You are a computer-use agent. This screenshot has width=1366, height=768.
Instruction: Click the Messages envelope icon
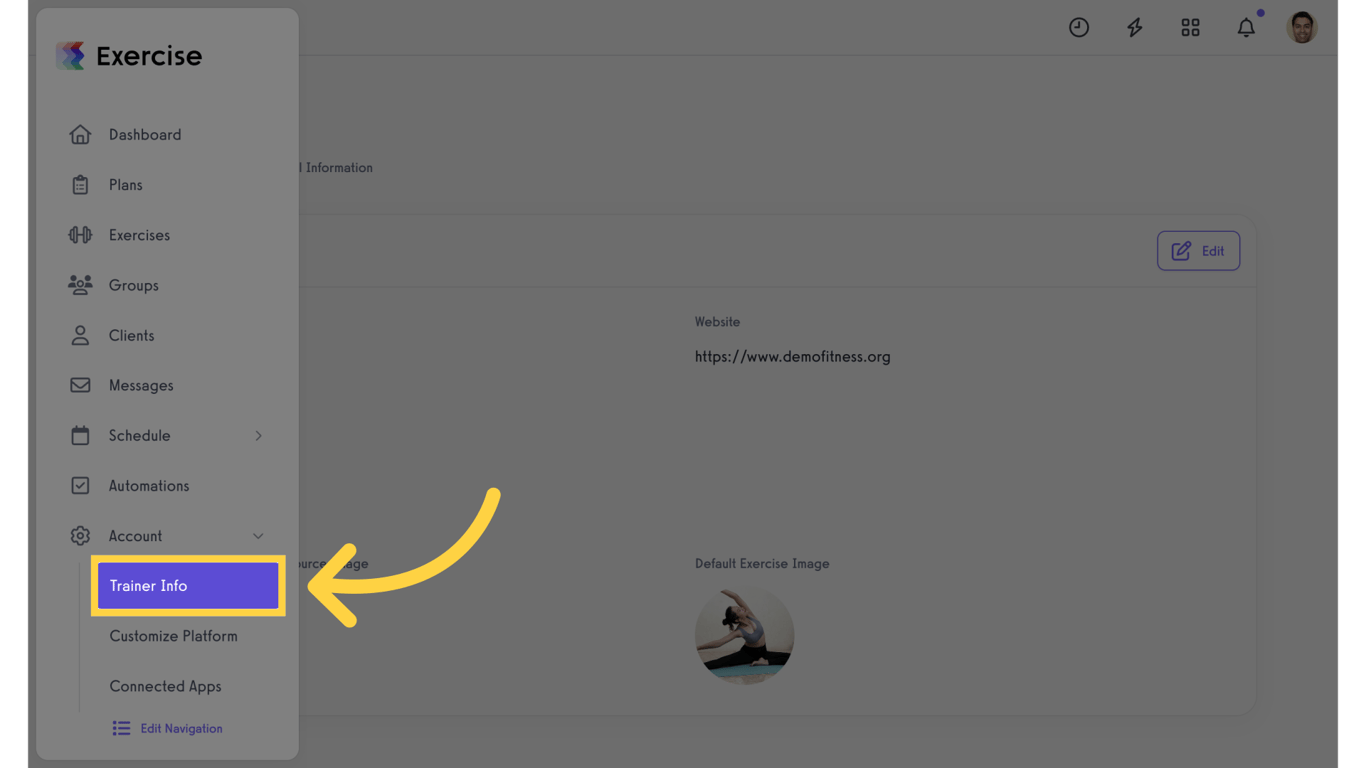point(80,385)
